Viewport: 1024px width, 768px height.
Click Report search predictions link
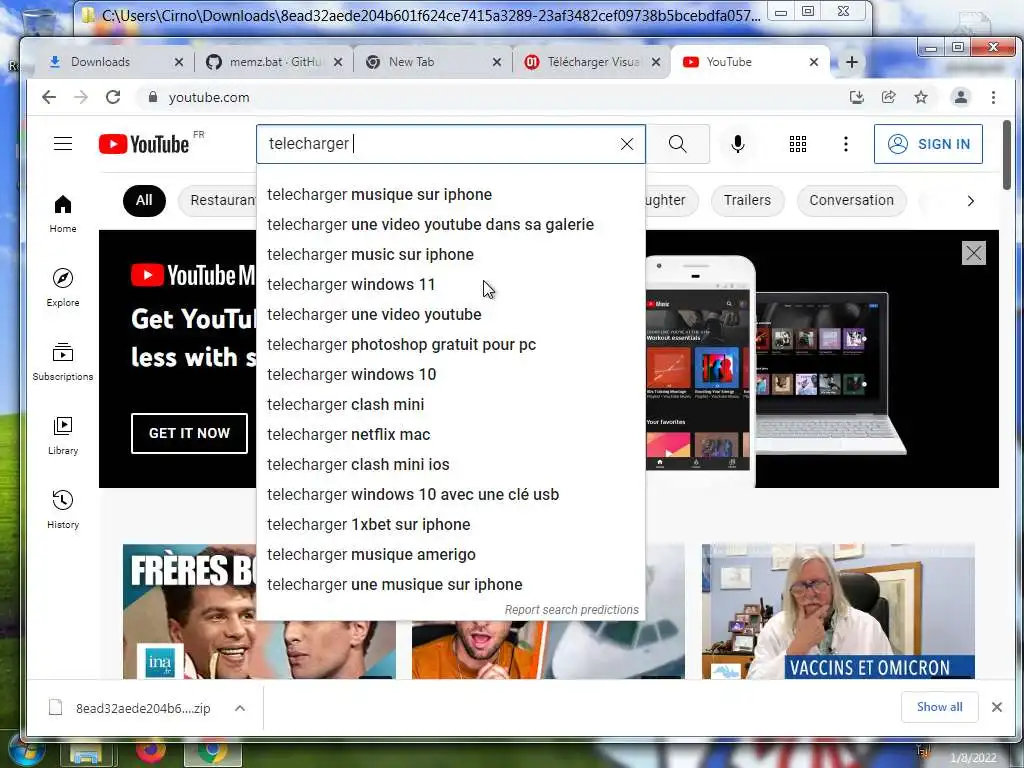pyautogui.click(x=571, y=609)
